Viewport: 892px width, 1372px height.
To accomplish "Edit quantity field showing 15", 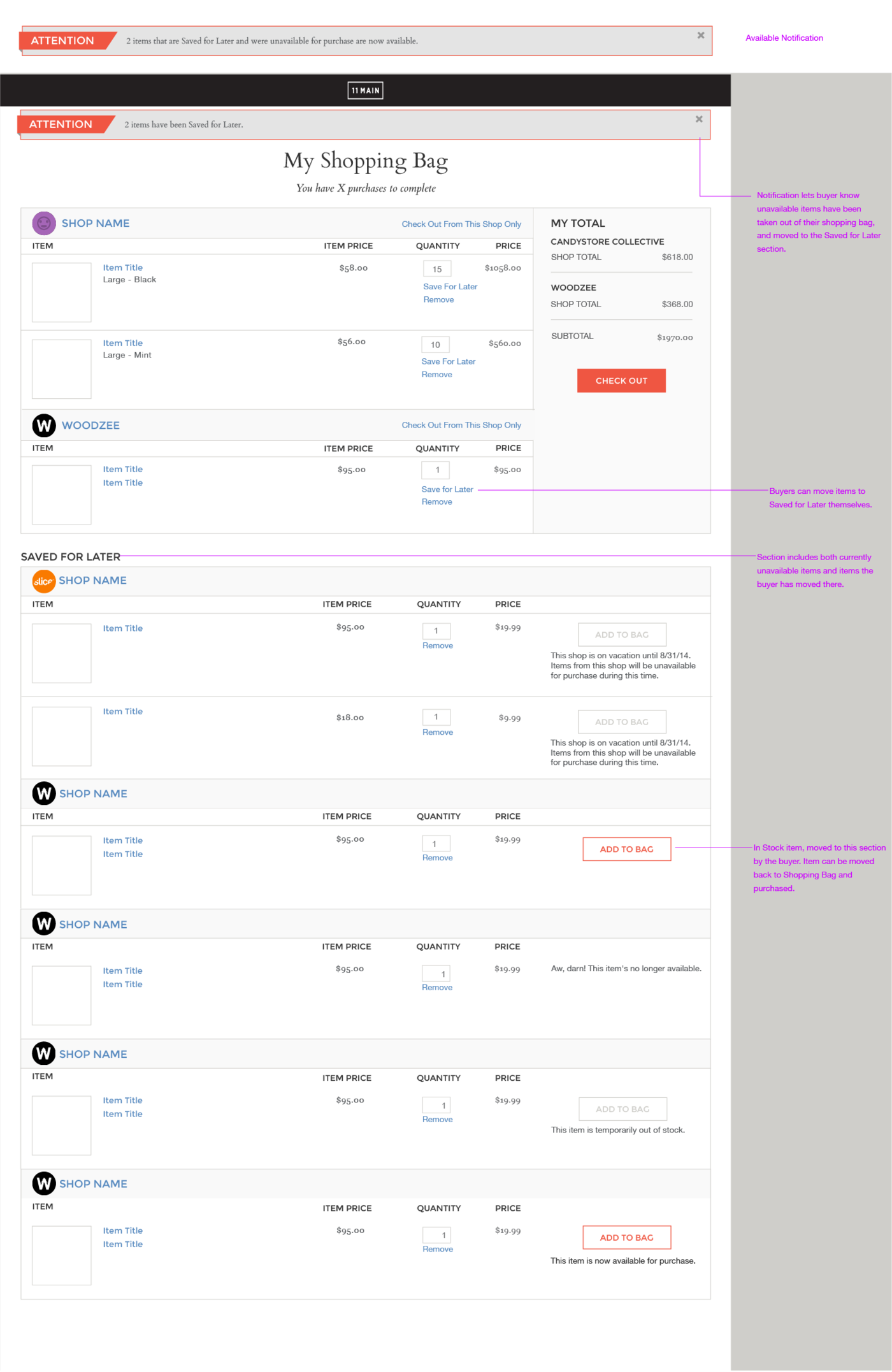I will tap(437, 269).
